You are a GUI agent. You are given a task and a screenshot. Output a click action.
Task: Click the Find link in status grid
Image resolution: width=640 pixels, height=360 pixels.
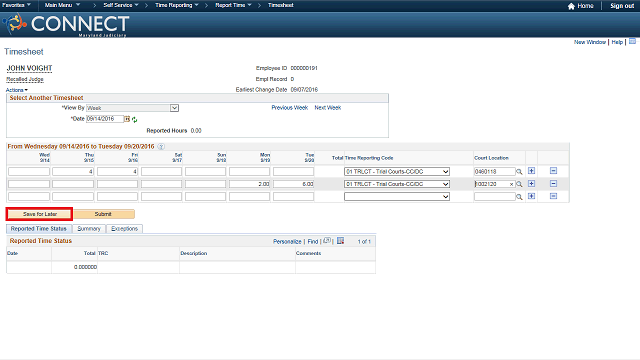click(x=313, y=242)
